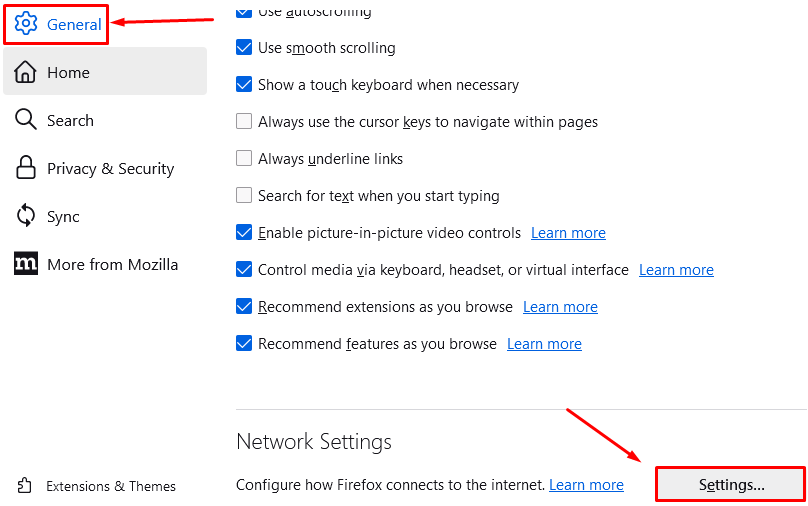Image resolution: width=808 pixels, height=506 pixels.
Task: Enable Search for text when typing
Action: tap(244, 195)
